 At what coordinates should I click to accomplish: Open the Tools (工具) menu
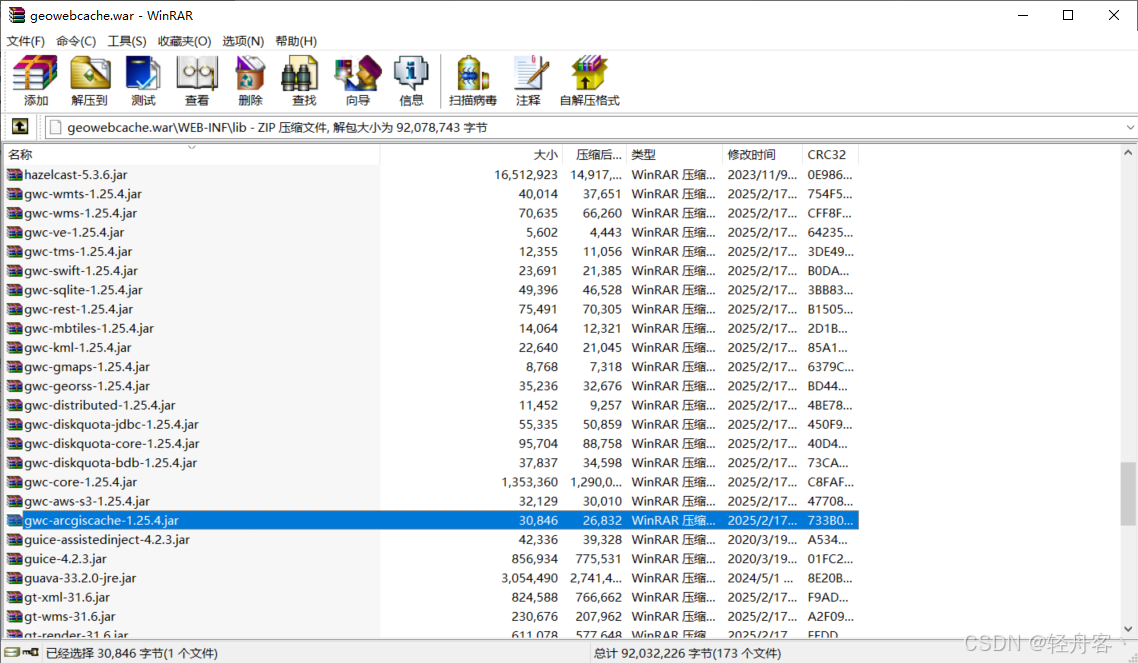click(x=127, y=41)
